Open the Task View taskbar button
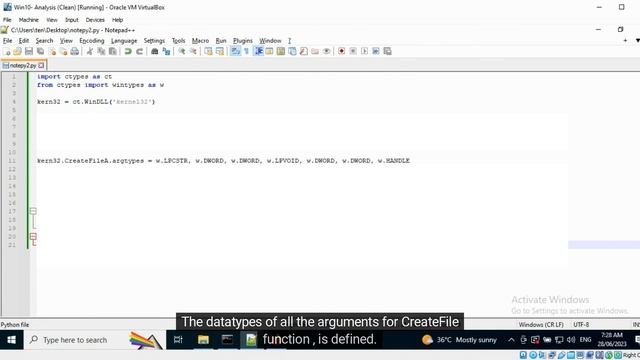This screenshot has width=640, height=360. (178, 340)
